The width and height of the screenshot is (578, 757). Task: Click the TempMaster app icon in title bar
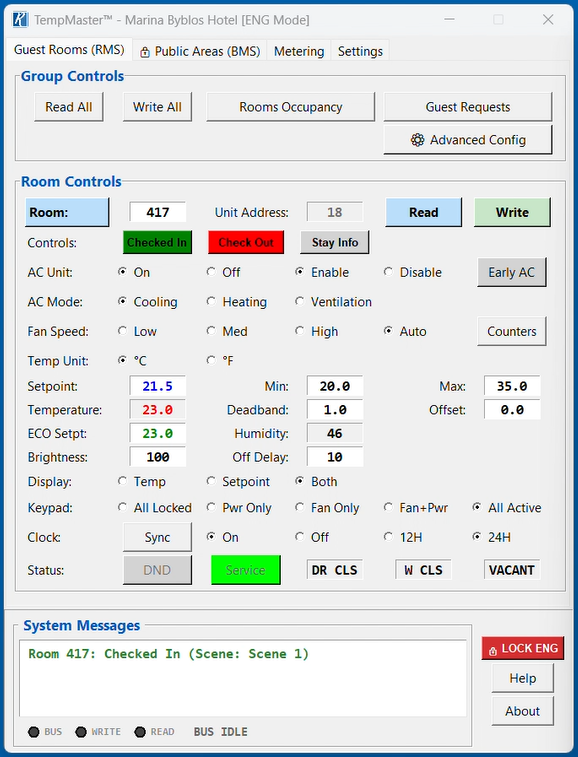click(x=20, y=20)
